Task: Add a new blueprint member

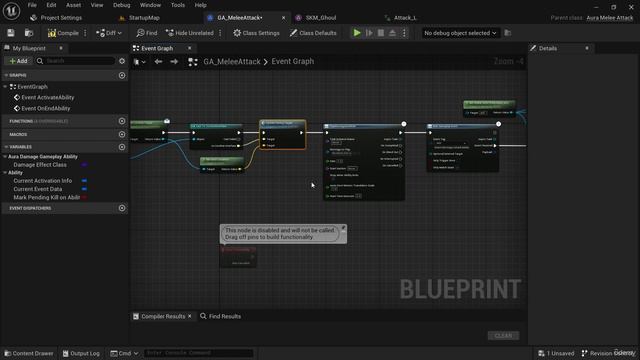Action: click(19, 61)
